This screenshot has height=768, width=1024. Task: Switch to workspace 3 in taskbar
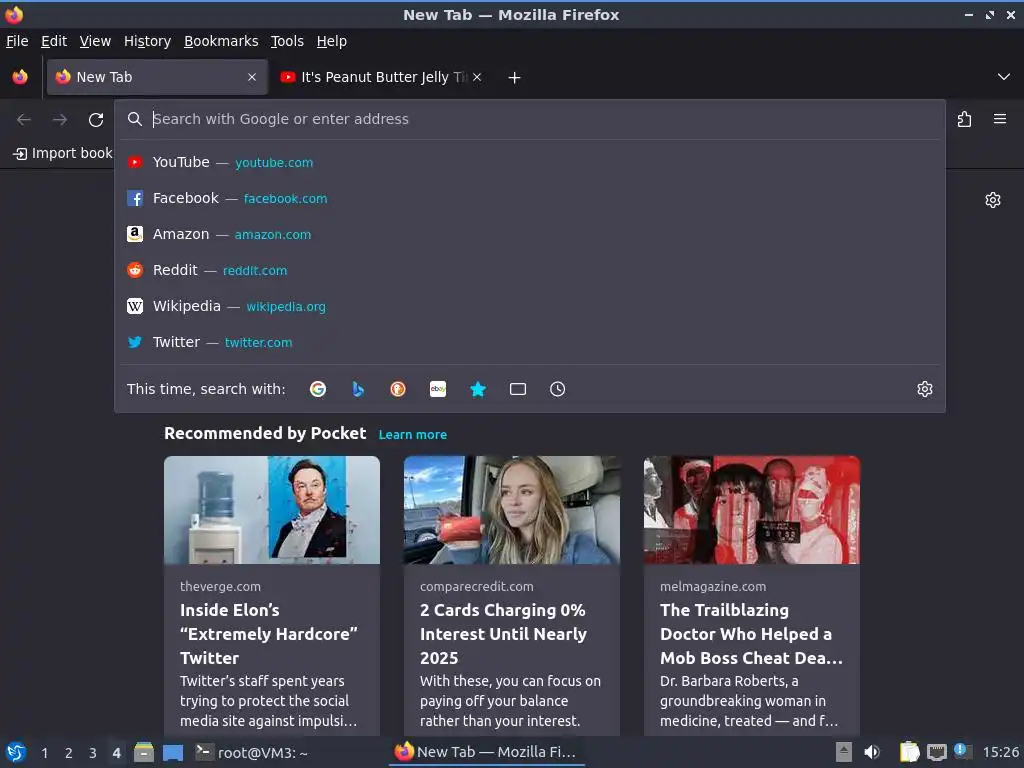coord(93,753)
